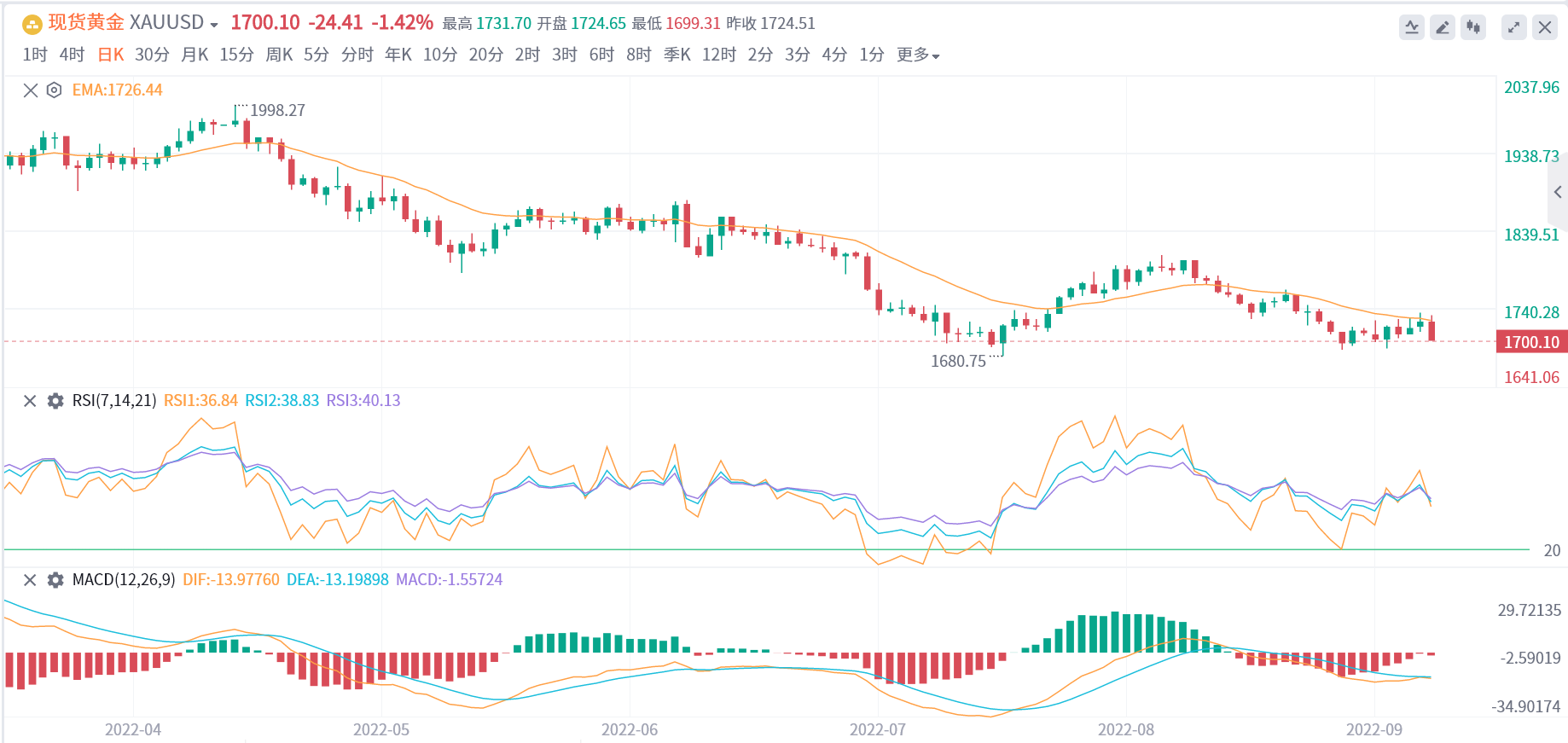This screenshot has width=1568, height=743.
Task: Switch to the 1时 timeframe
Action: [x=35, y=55]
